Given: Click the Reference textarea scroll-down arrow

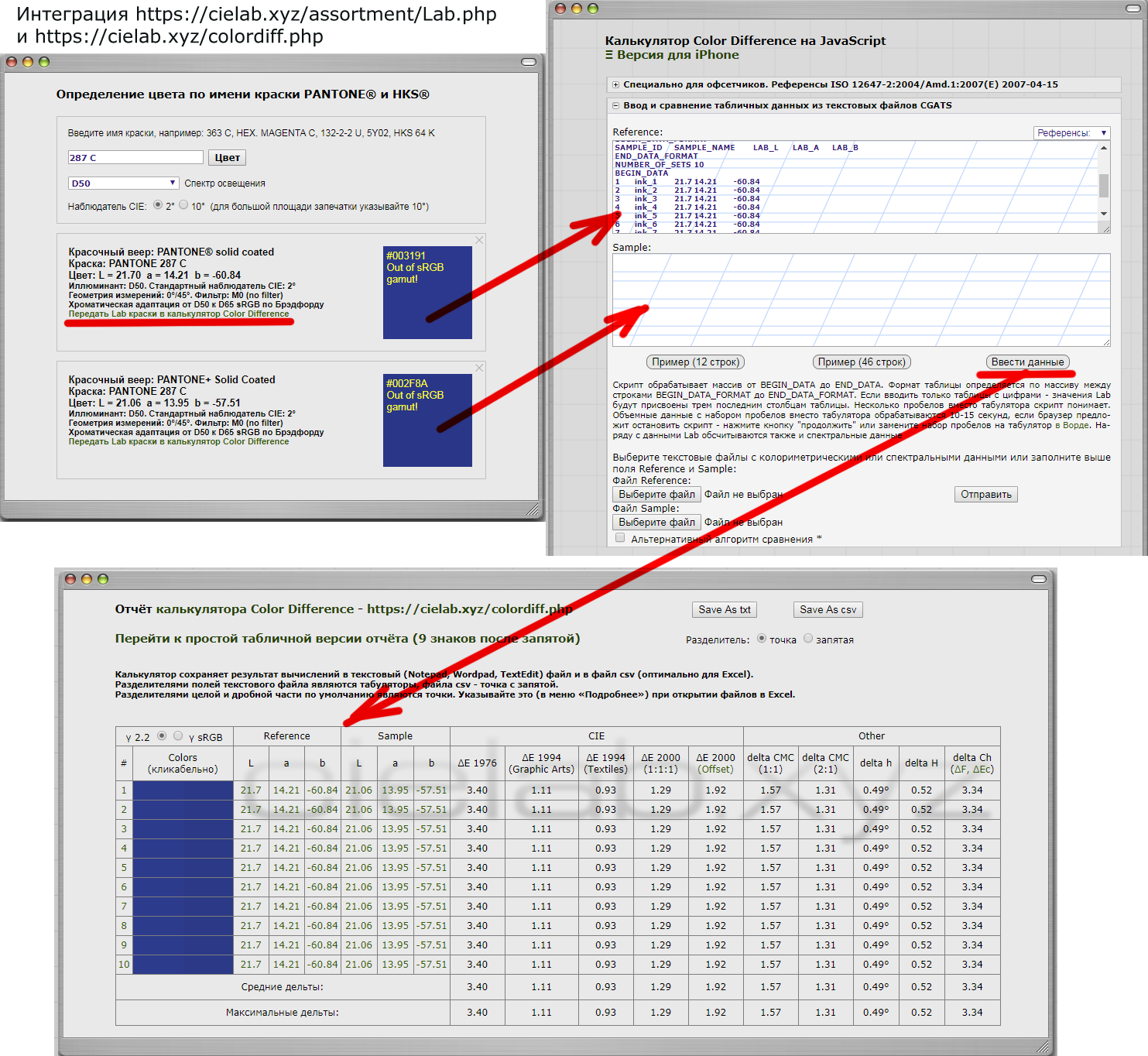Looking at the screenshot, I should tap(1104, 214).
